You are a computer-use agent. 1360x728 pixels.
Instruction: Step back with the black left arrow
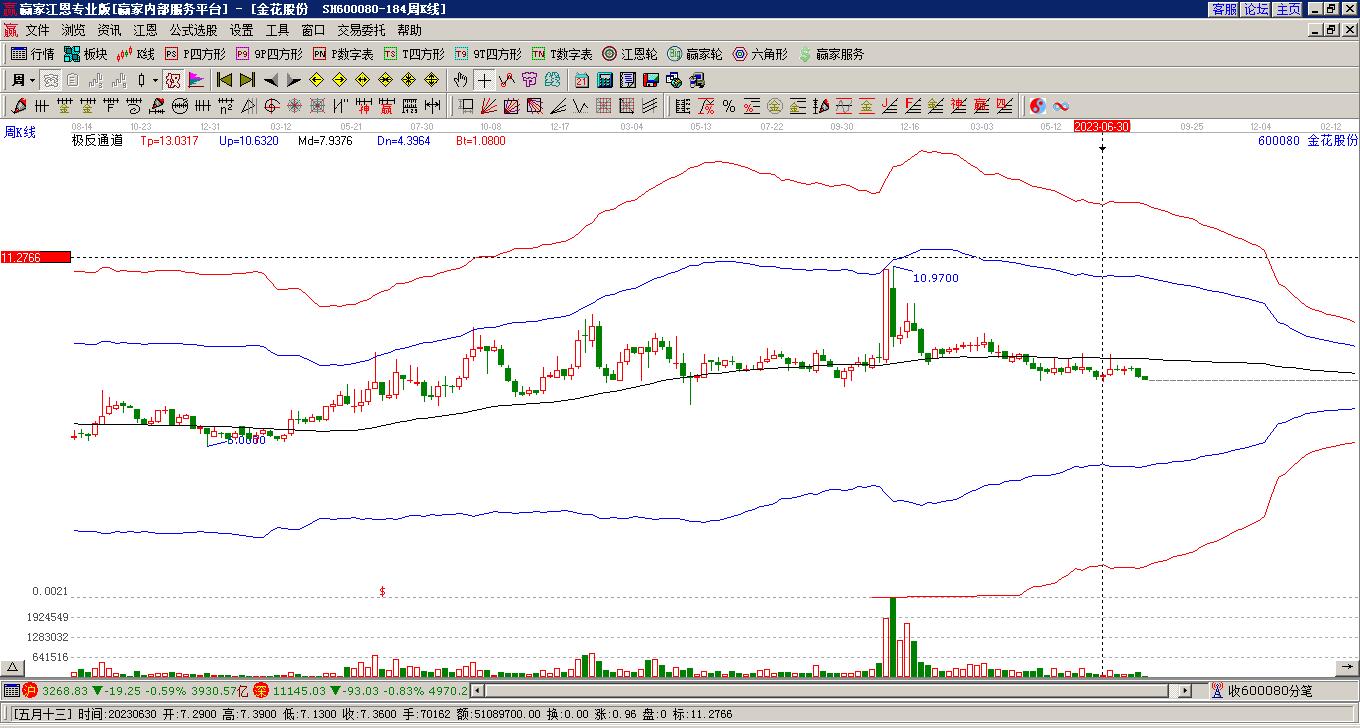(270, 80)
